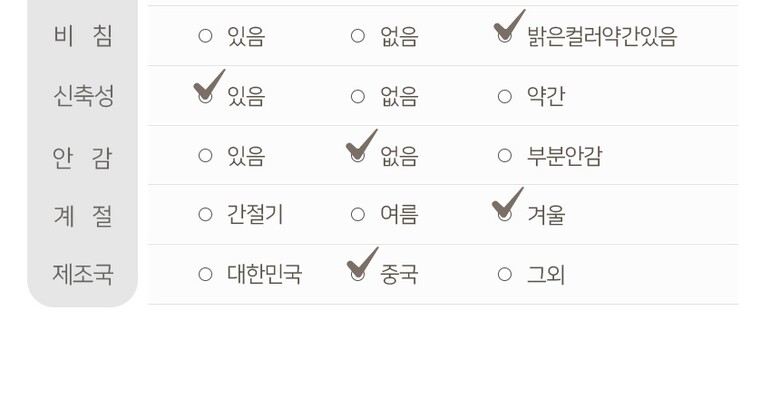This screenshot has height=418, width=780.
Task: Select 여름 radio in 계절 row
Action: [x=358, y=214]
